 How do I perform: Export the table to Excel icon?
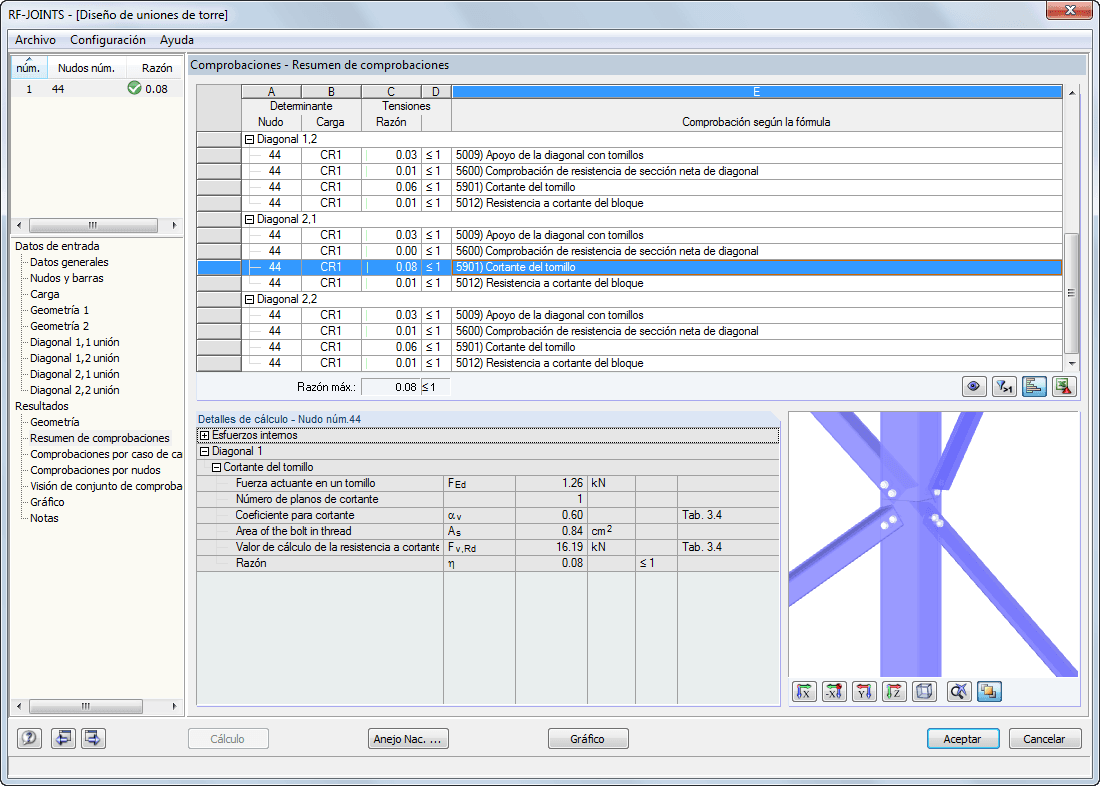(1064, 387)
